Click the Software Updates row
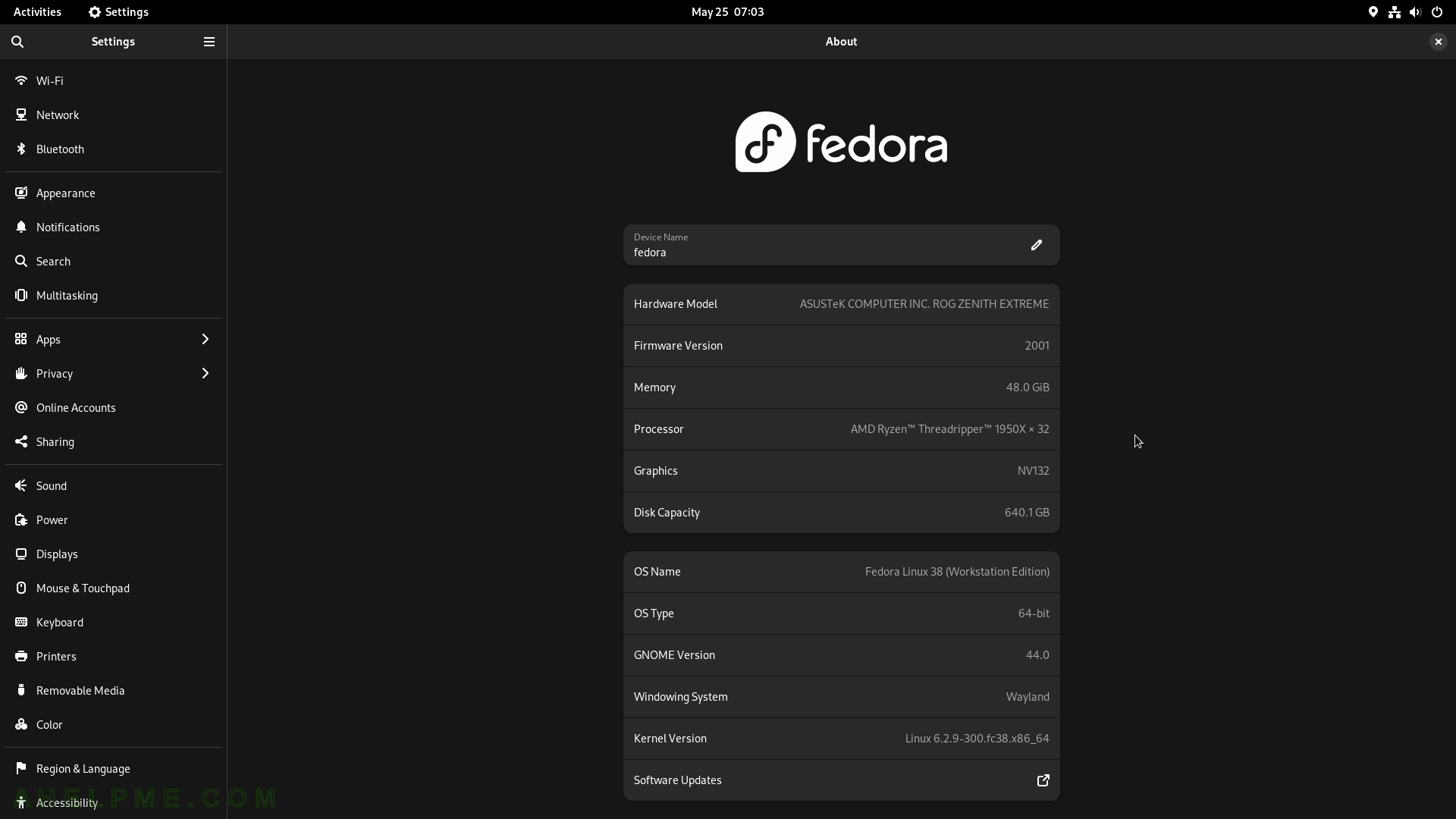This screenshot has height=819, width=1456. coord(841,780)
